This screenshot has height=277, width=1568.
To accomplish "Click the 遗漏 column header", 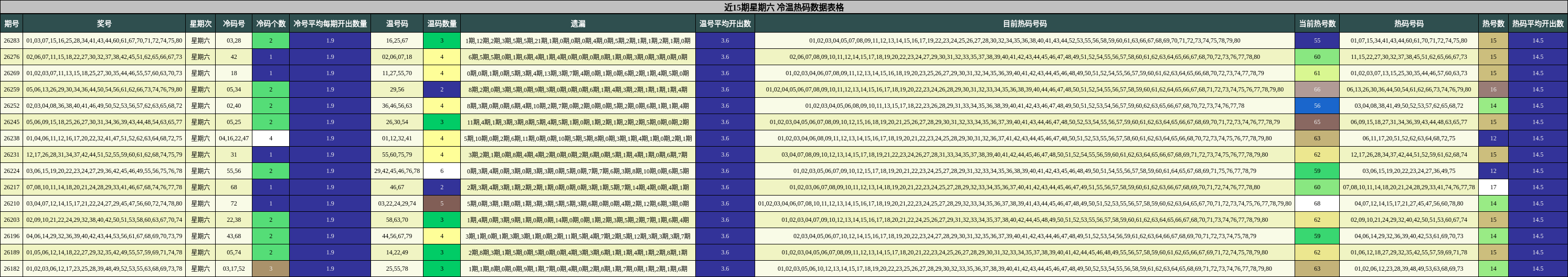I will [x=578, y=24].
